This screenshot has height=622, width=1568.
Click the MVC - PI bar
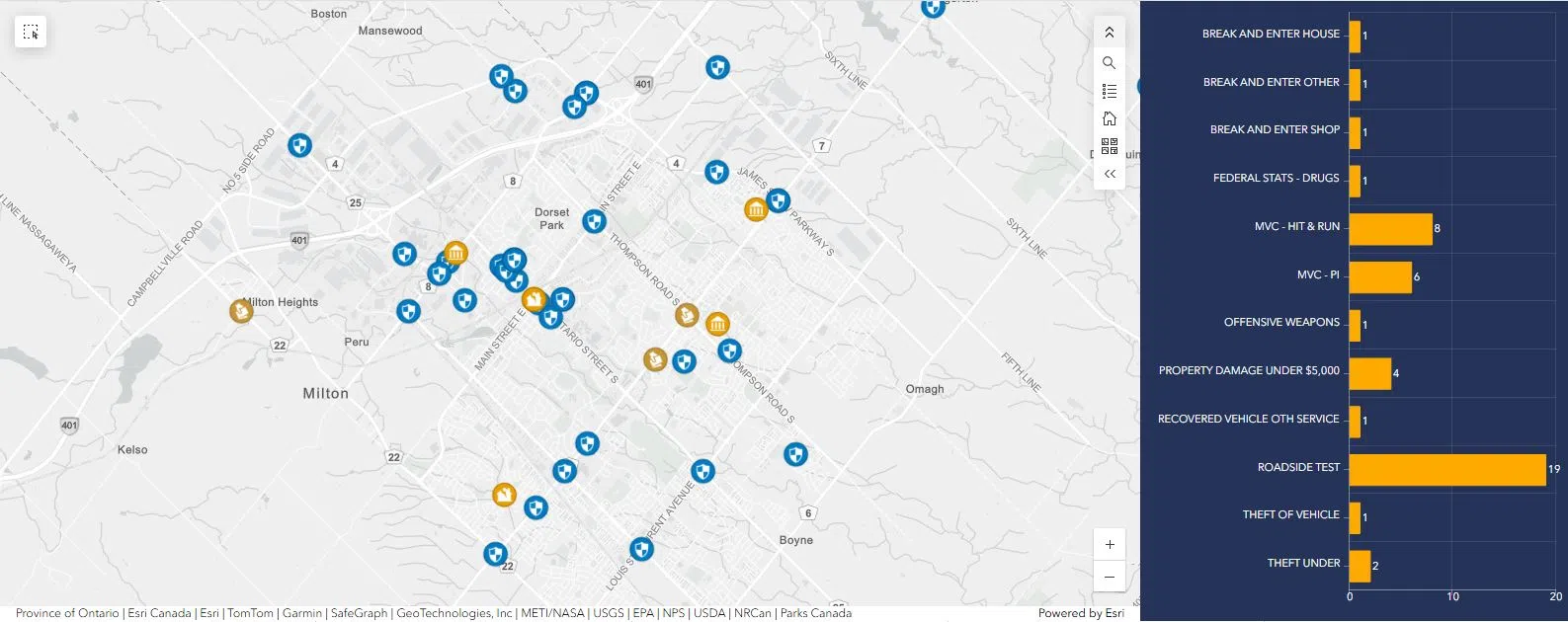(x=1379, y=277)
